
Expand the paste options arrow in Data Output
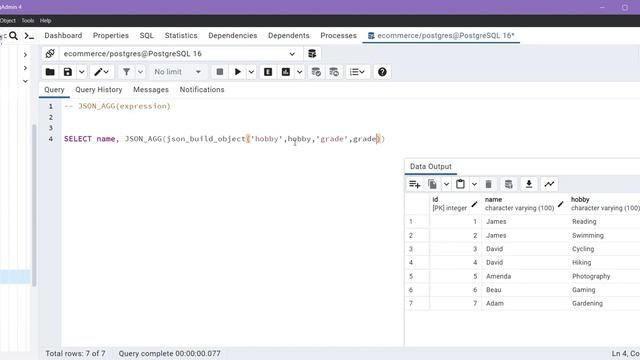(x=474, y=184)
